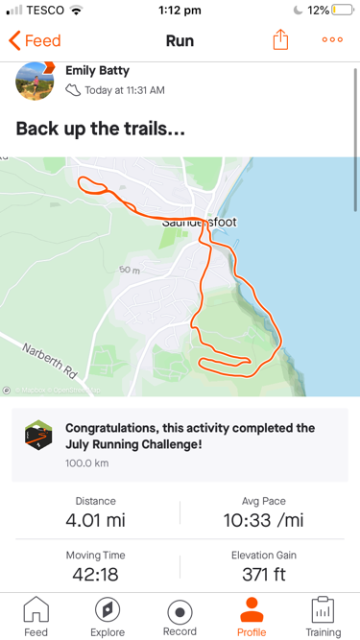Screen dimensions: 360x640
Task: Tap the Elevation Gain 371 ft stat
Action: click(264, 567)
